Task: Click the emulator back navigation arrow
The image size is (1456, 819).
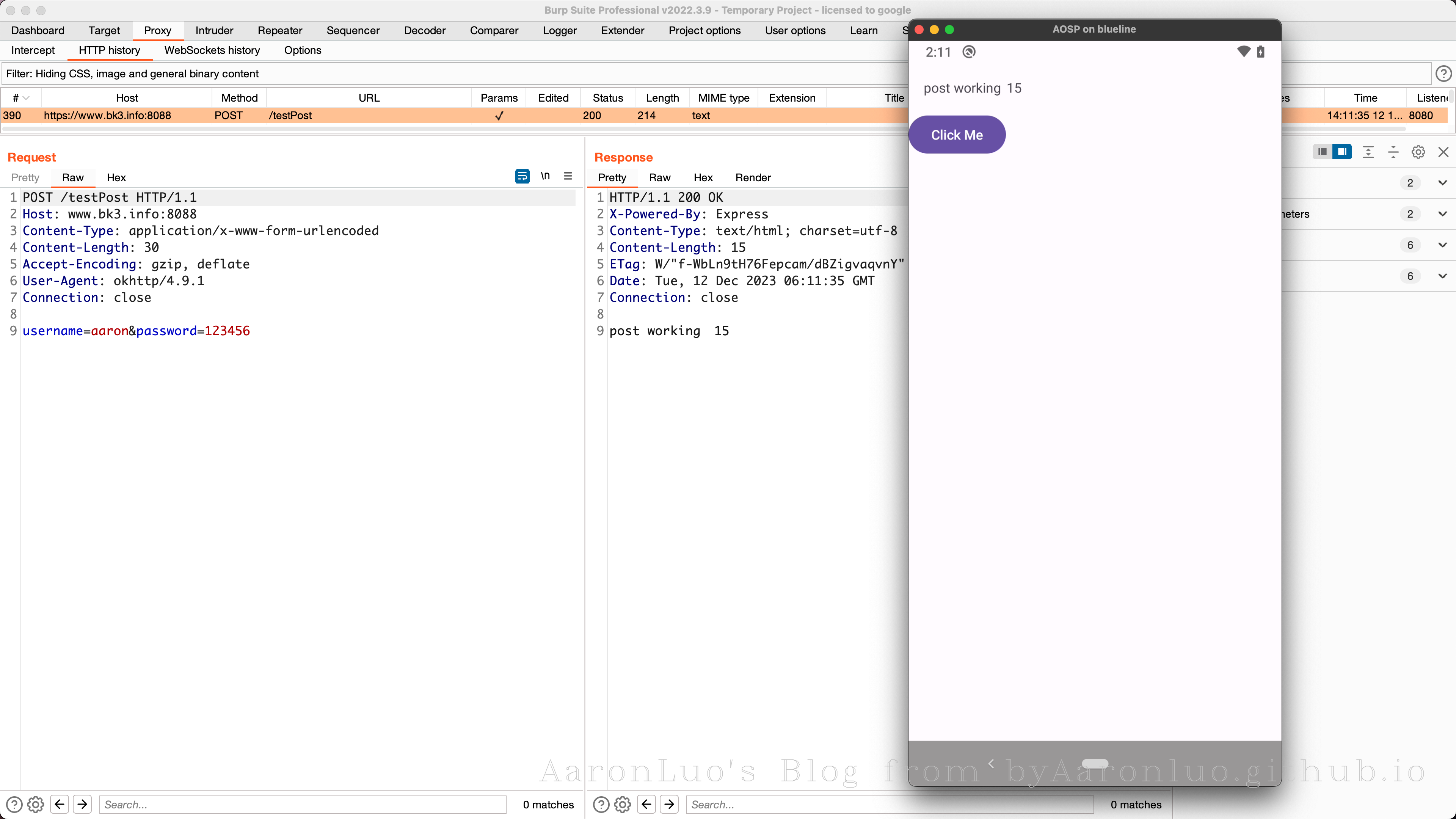Action: (x=991, y=764)
